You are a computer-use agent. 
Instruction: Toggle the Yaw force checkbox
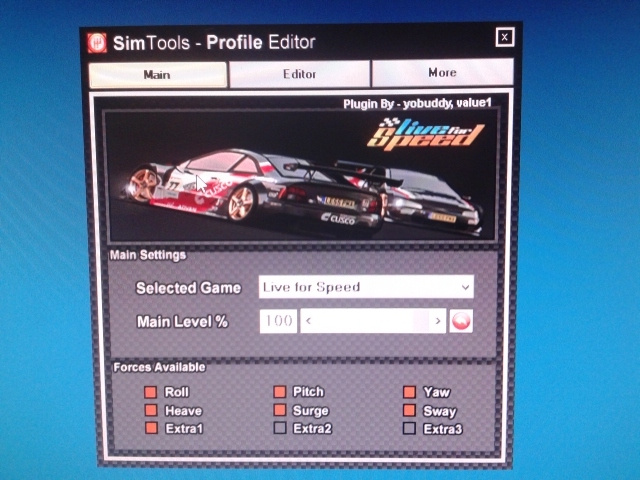[409, 392]
